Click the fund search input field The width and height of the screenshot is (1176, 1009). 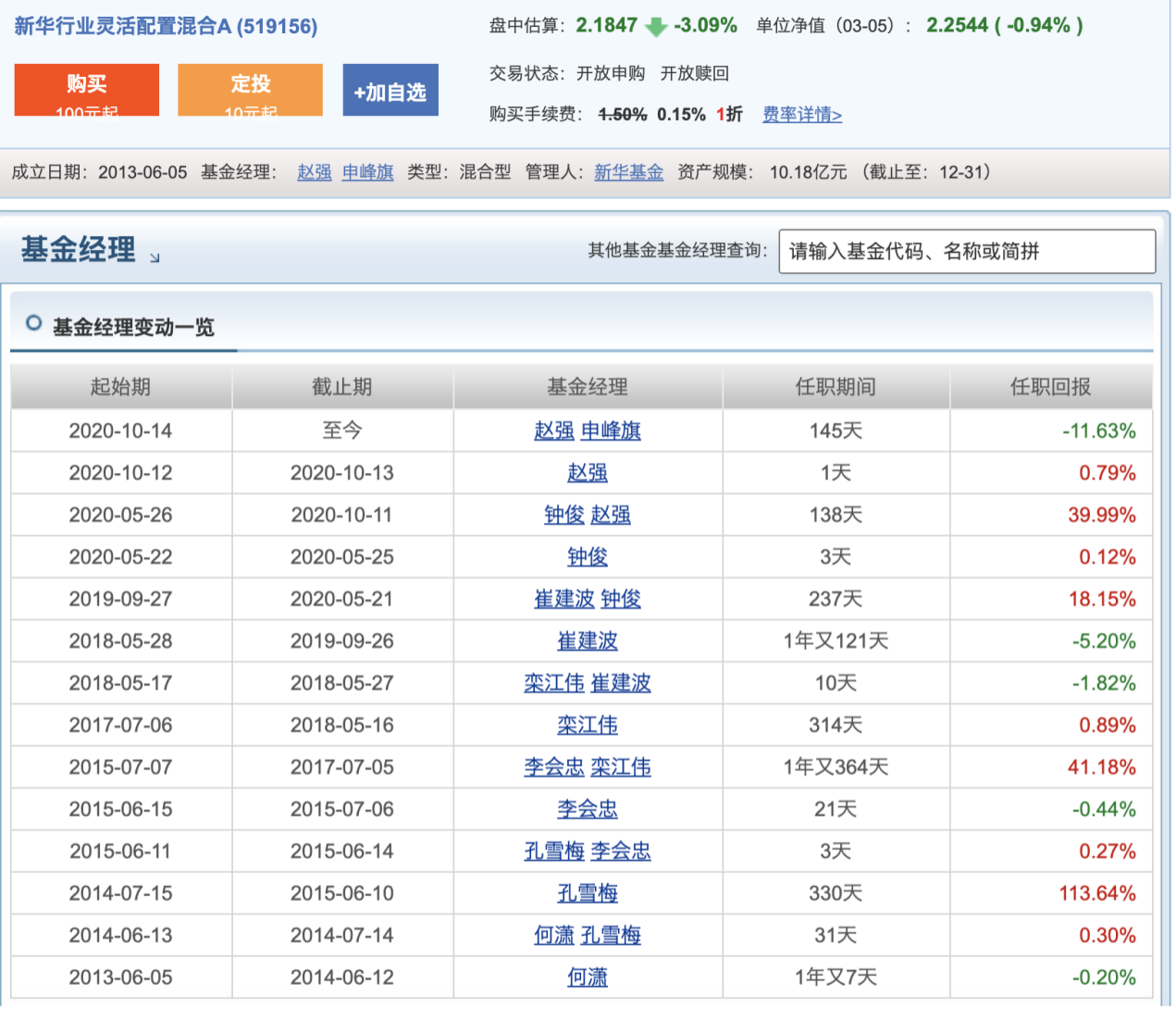click(x=968, y=251)
